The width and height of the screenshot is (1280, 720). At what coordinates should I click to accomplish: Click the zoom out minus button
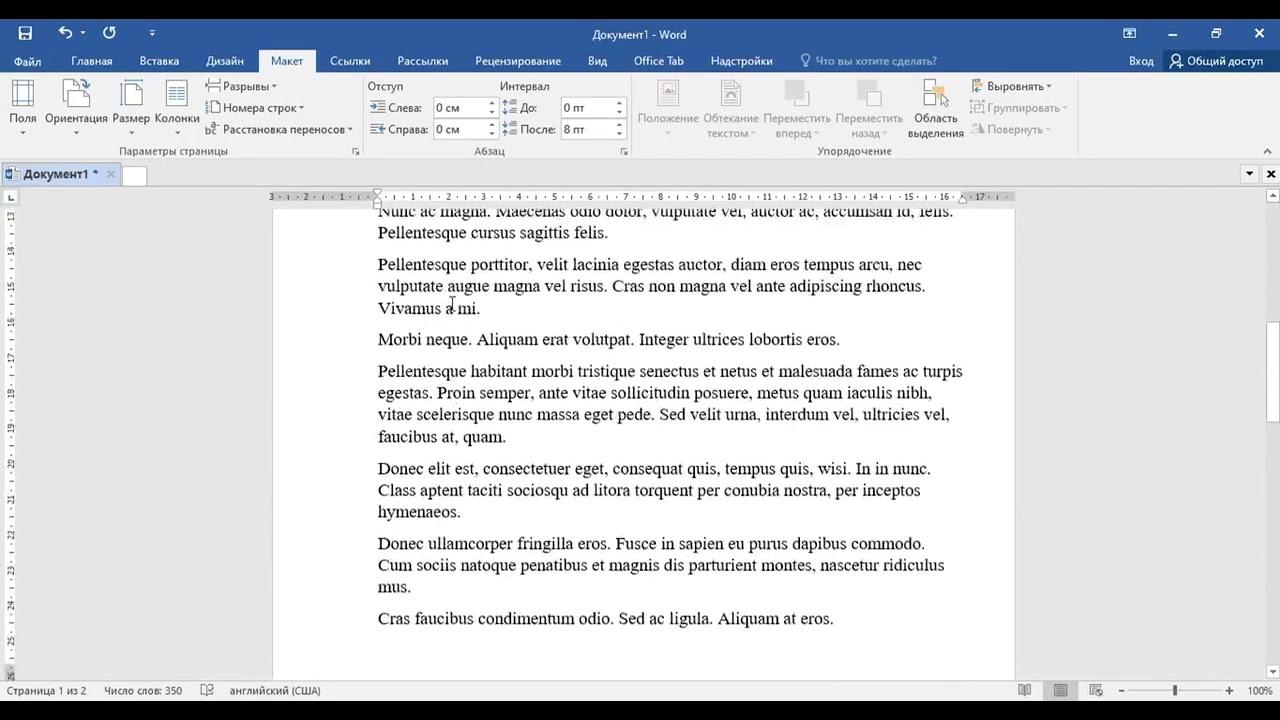click(1121, 690)
